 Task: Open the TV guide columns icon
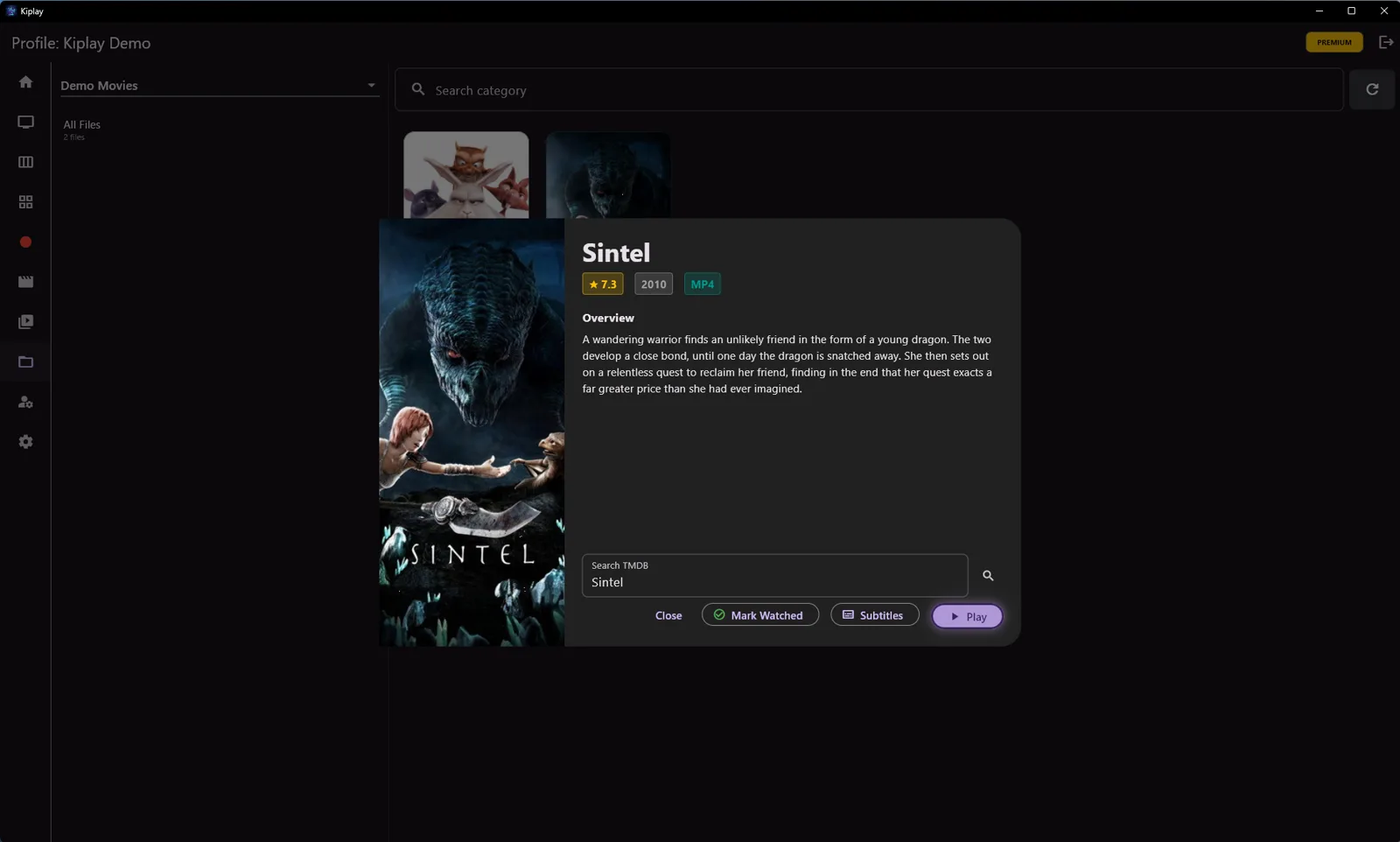click(x=25, y=162)
